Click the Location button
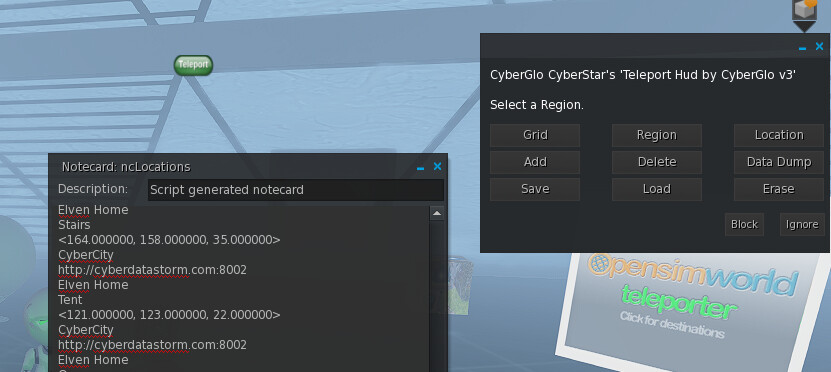Viewport: 831px width, 372px height. [779, 135]
